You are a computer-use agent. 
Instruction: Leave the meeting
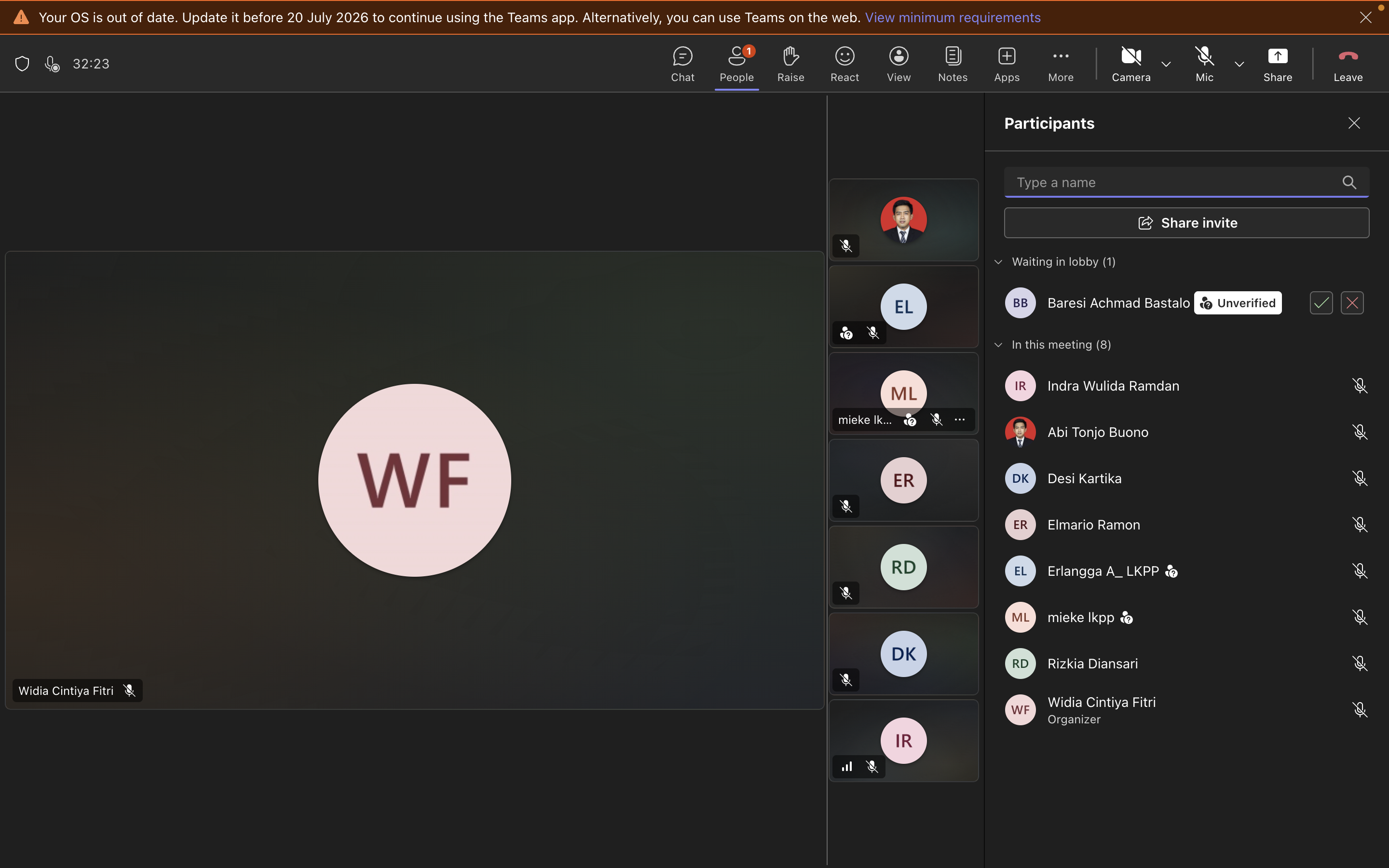[1348, 64]
